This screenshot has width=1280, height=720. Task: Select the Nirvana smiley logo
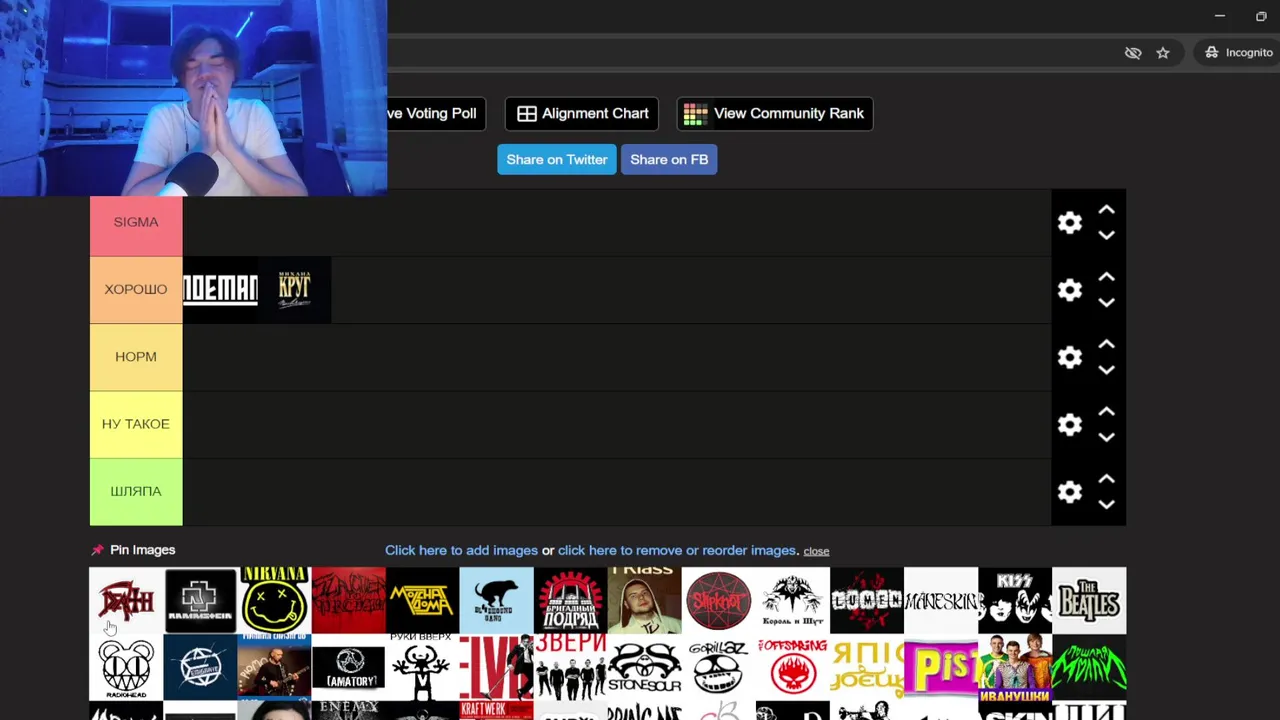click(274, 600)
